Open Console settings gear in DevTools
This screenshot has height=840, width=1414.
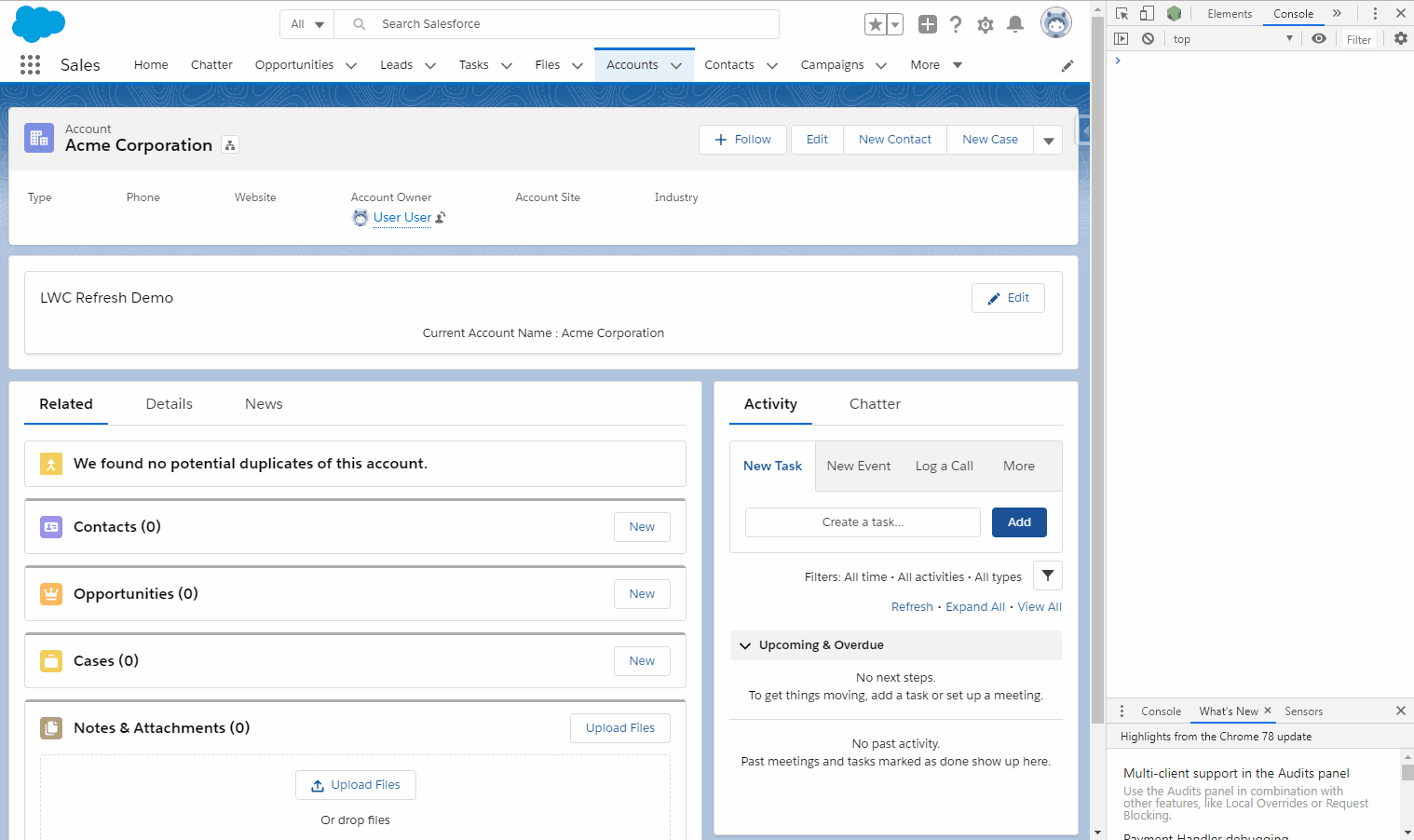click(1401, 39)
